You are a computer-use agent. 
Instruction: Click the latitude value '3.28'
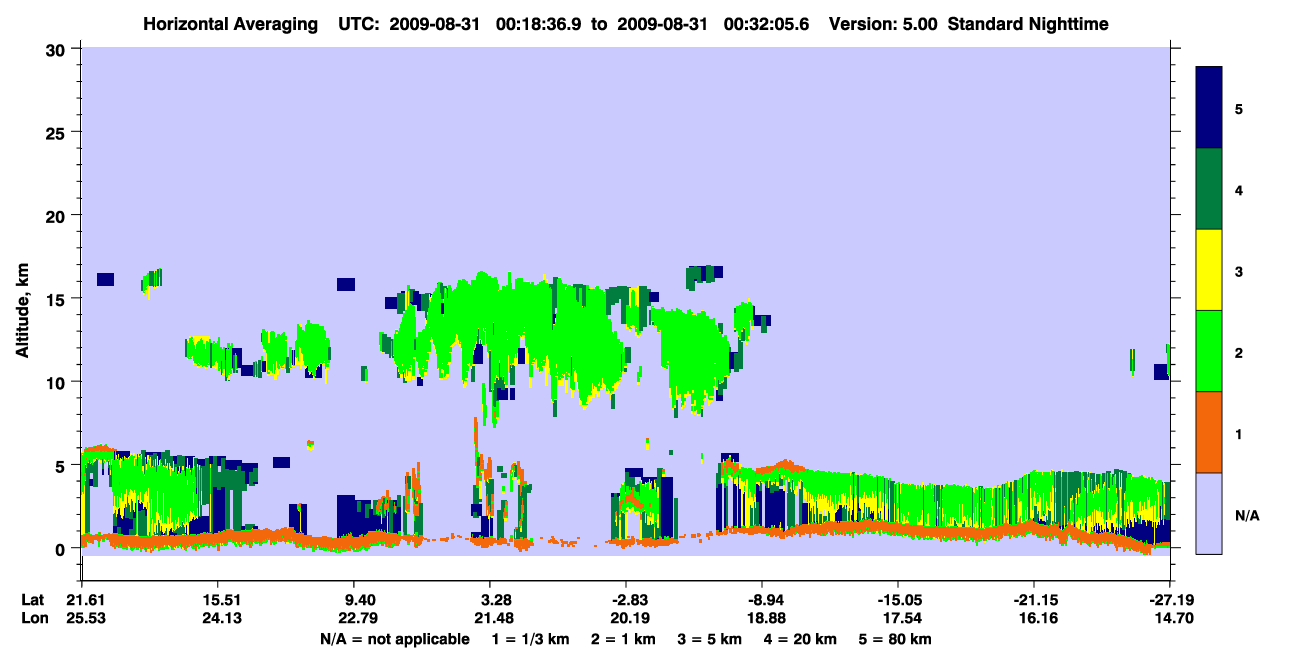click(489, 600)
